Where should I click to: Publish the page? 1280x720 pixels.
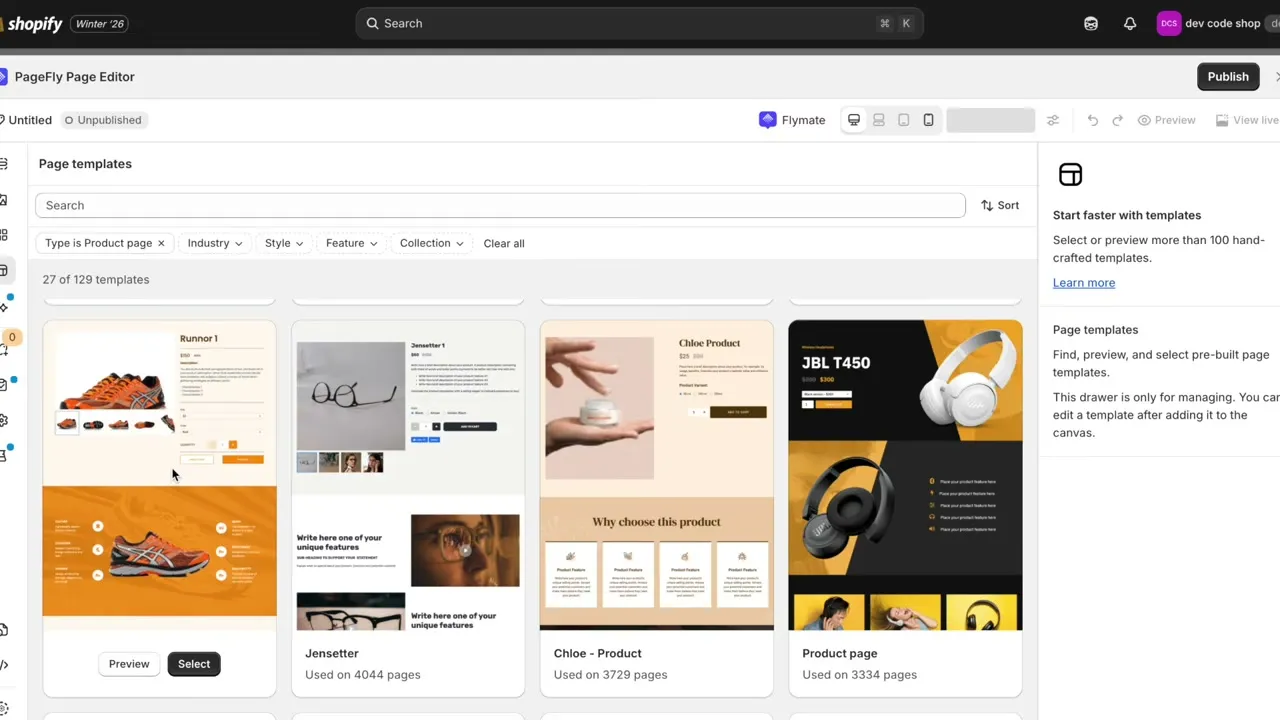tap(1228, 77)
